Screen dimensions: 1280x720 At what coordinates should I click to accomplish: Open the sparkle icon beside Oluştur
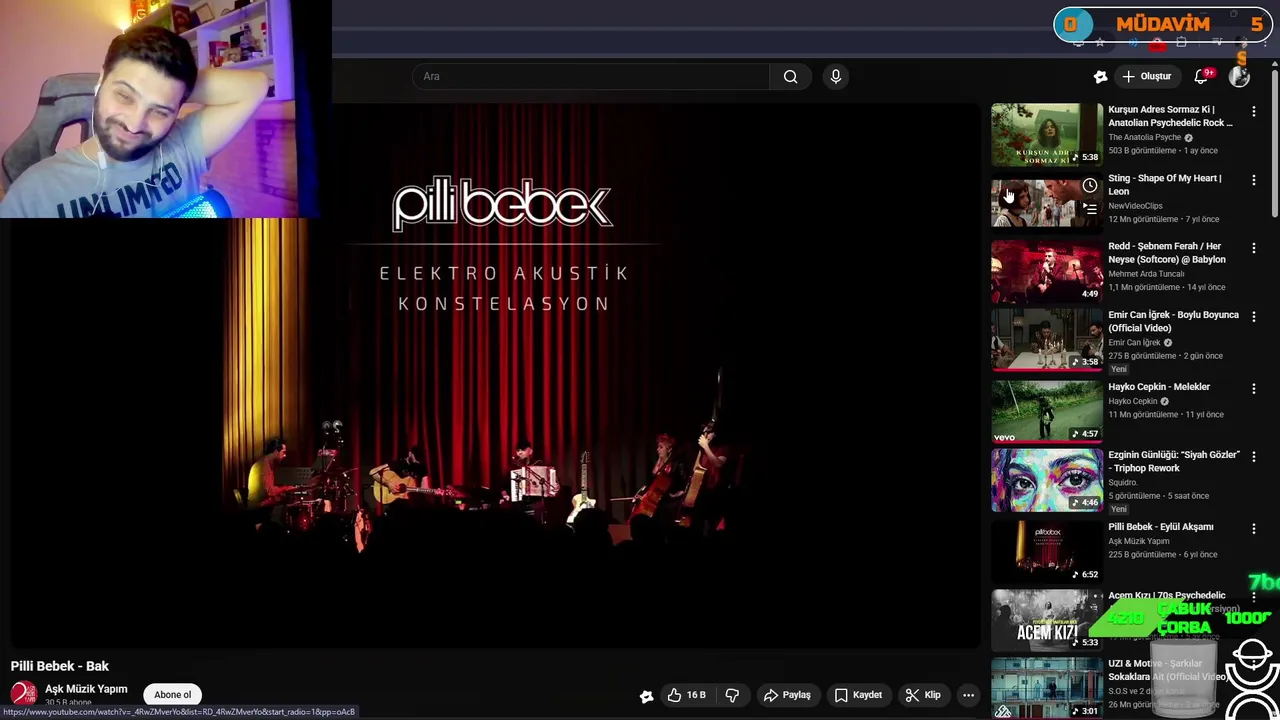1100,76
